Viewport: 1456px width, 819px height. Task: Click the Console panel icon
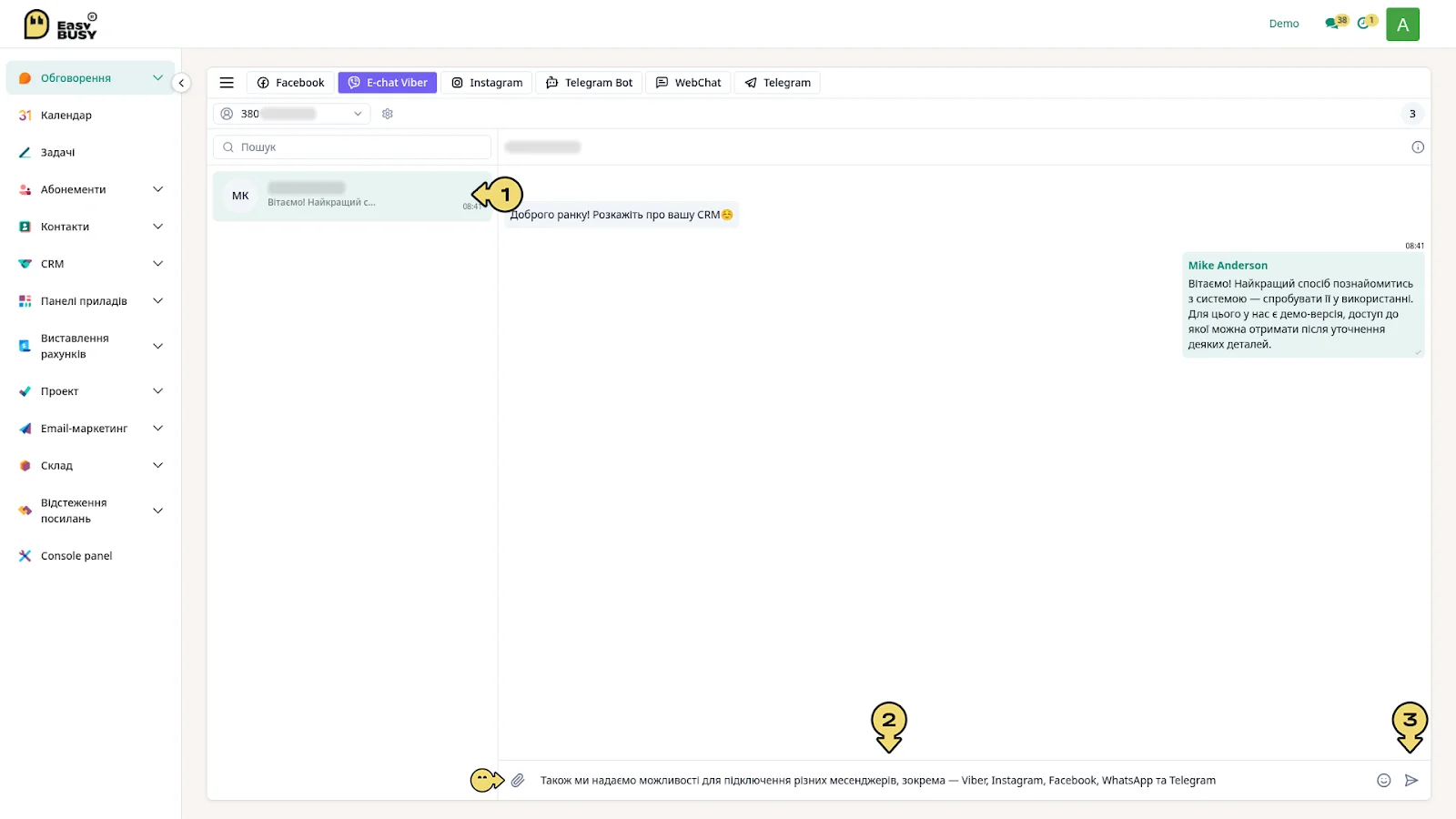coord(25,556)
